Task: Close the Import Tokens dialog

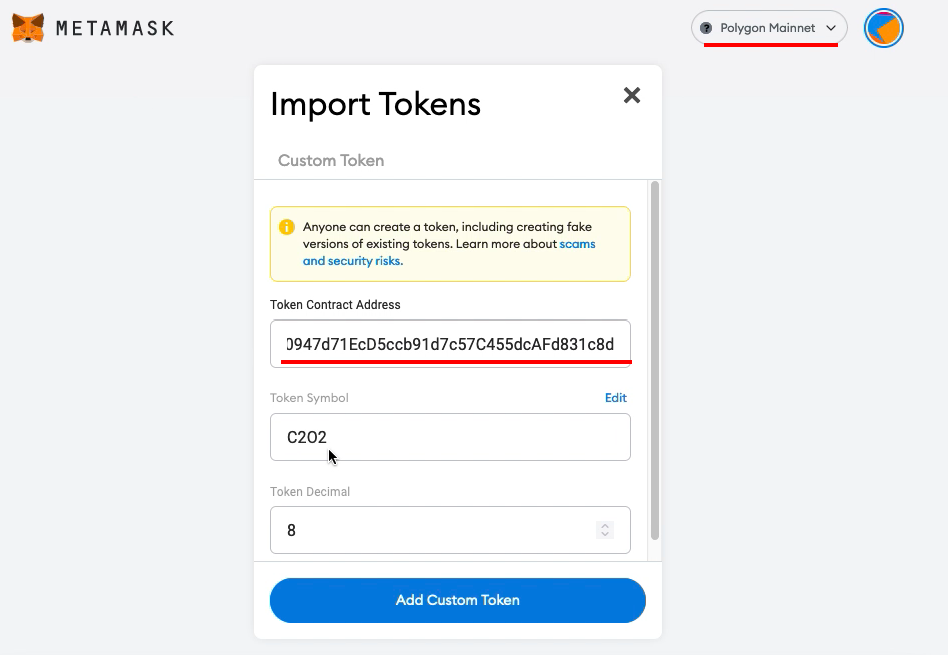Action: (x=632, y=95)
